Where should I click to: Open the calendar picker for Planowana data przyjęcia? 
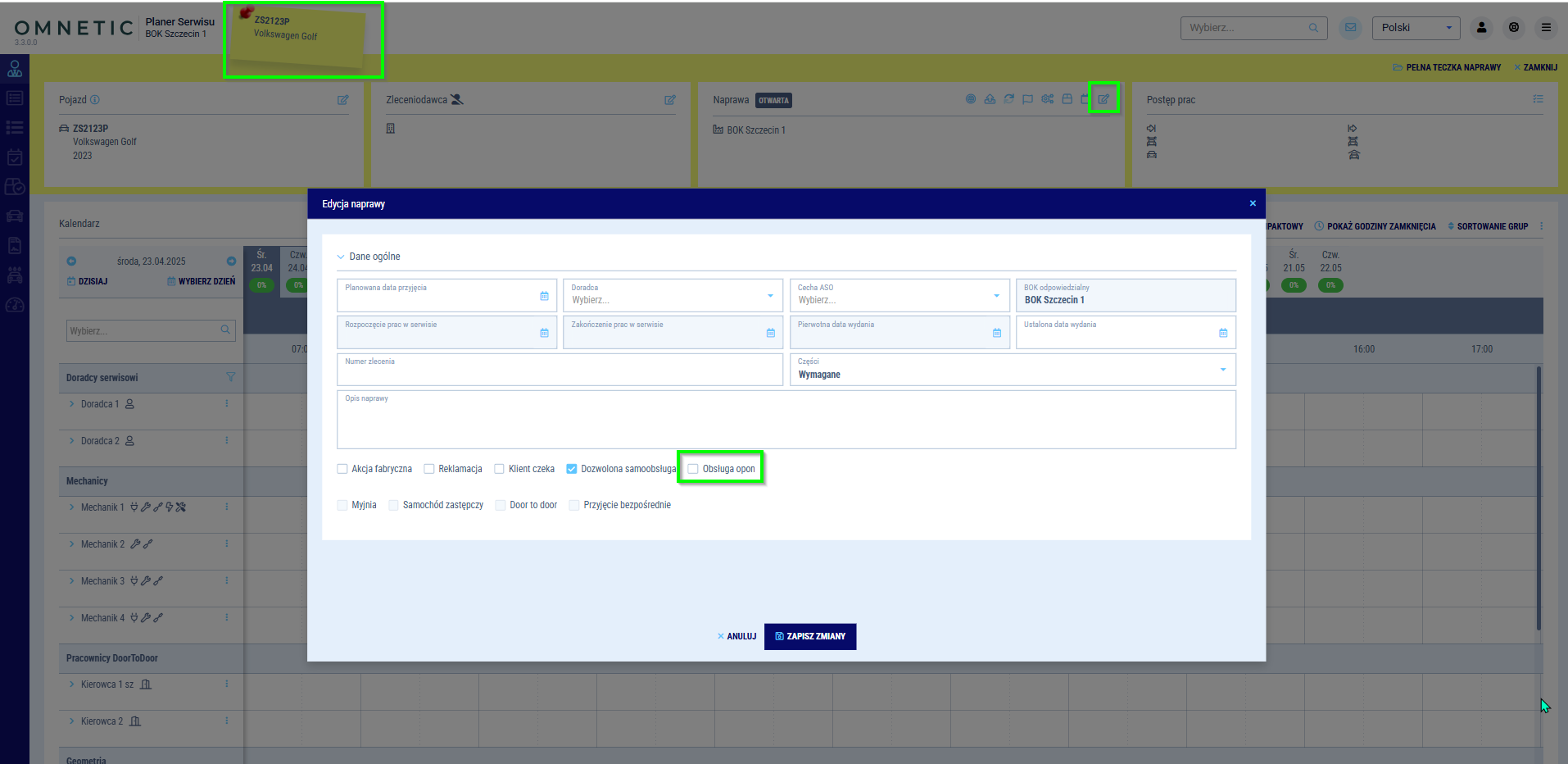544,296
